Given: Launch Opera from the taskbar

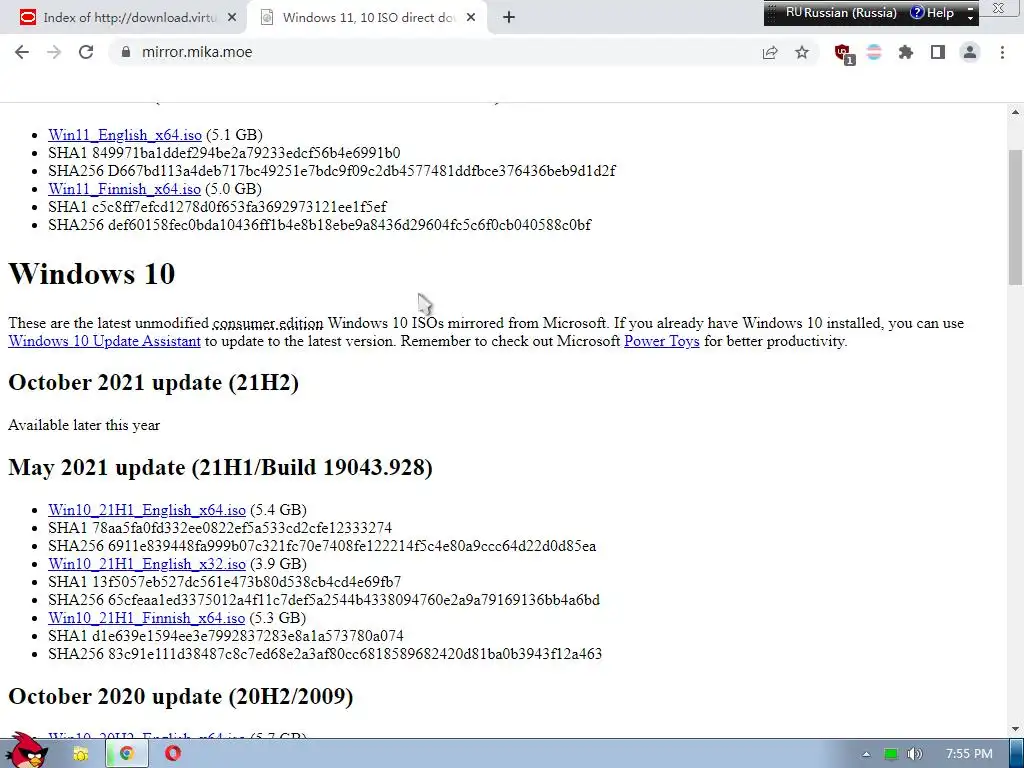Looking at the screenshot, I should (172, 754).
